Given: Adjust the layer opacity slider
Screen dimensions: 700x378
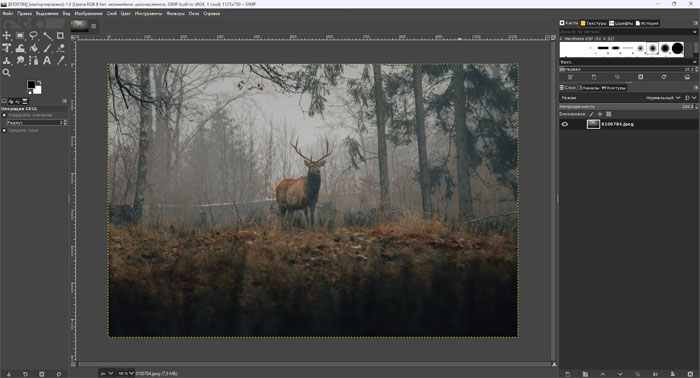Looking at the screenshot, I should coord(628,107).
